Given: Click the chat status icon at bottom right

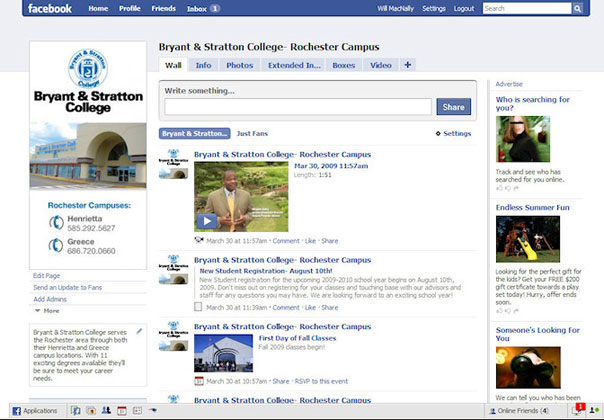Looking at the screenshot, I should point(594,410).
